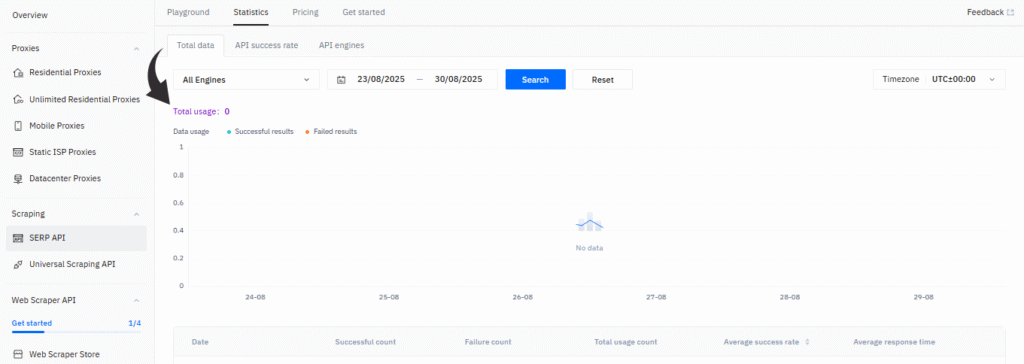Open the Pricing tab
Image resolution: width=1024 pixels, height=364 pixels.
coord(306,12)
